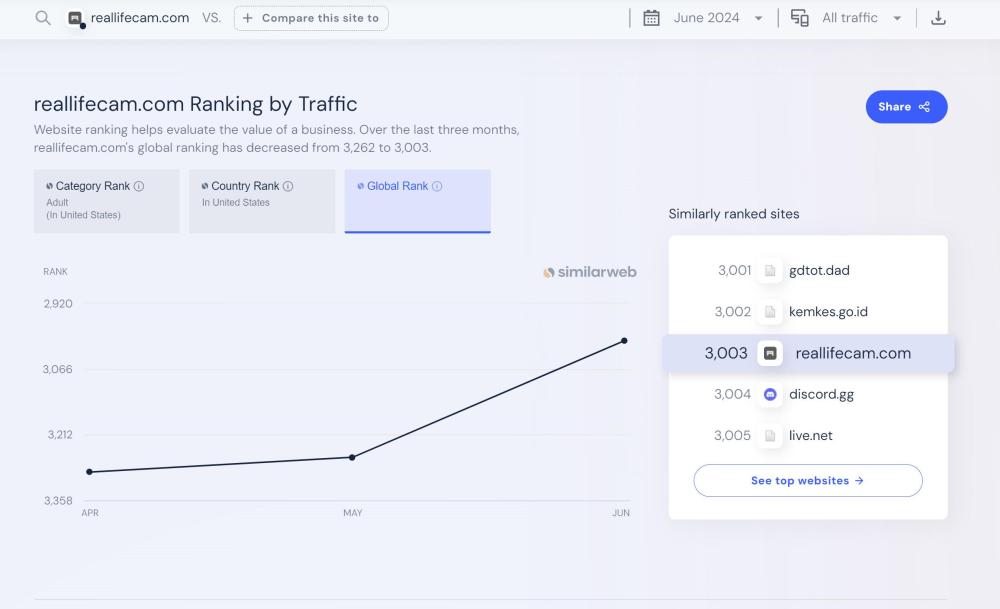
Task: Select the Country Rank tab
Action: 262,201
